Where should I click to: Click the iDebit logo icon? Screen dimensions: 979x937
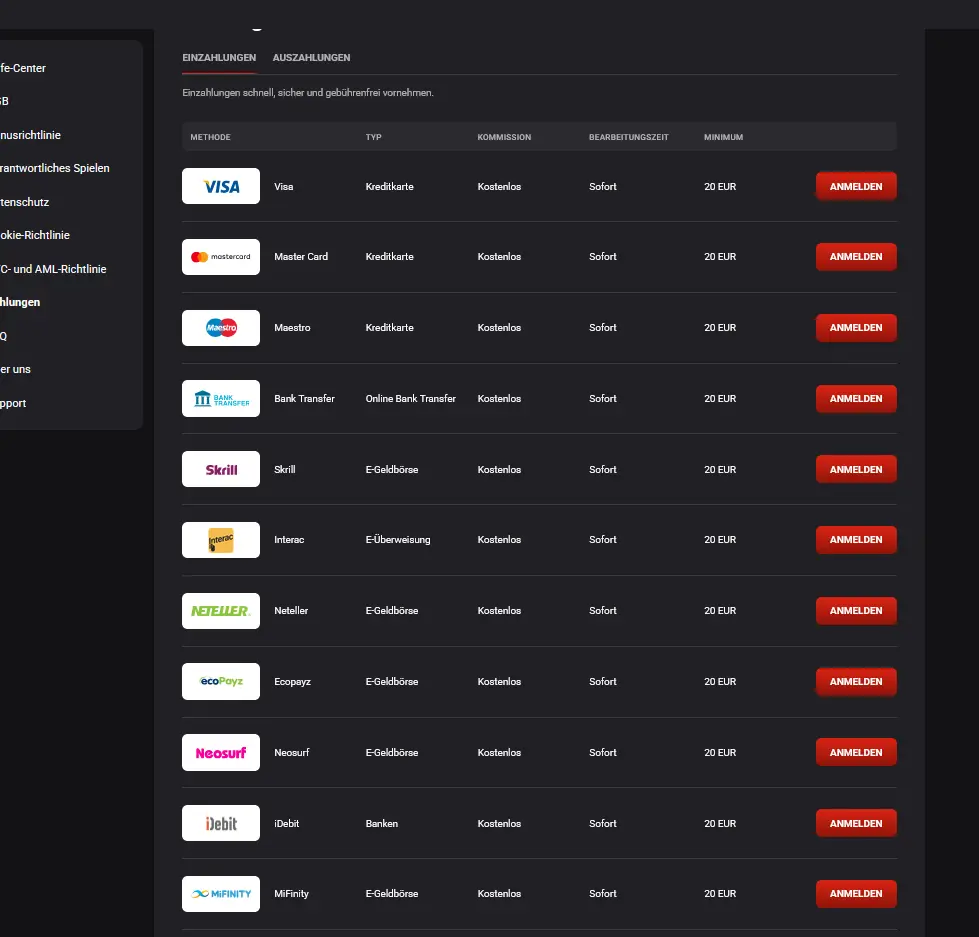pyautogui.click(x=221, y=823)
